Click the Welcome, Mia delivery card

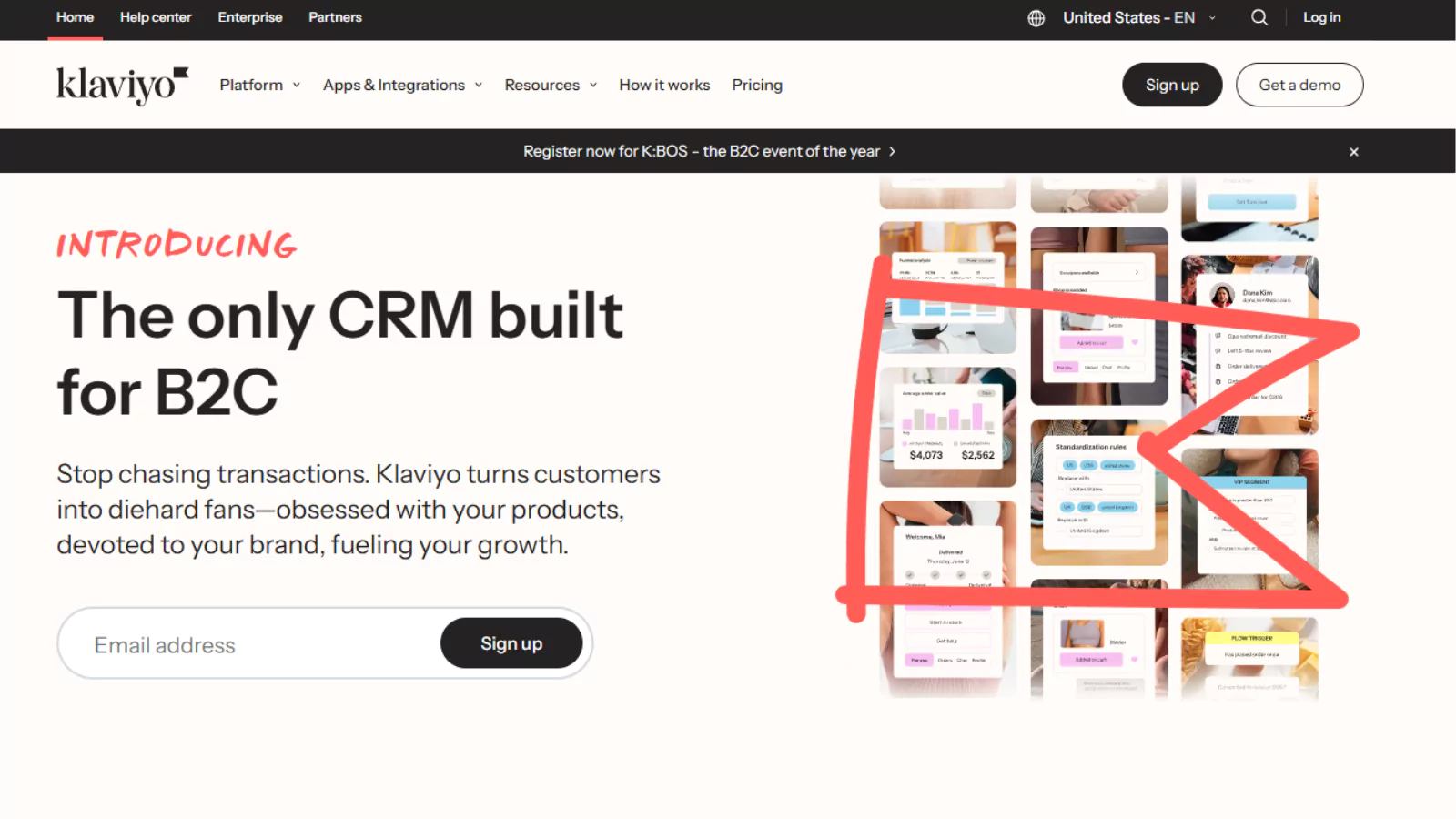[x=948, y=598]
